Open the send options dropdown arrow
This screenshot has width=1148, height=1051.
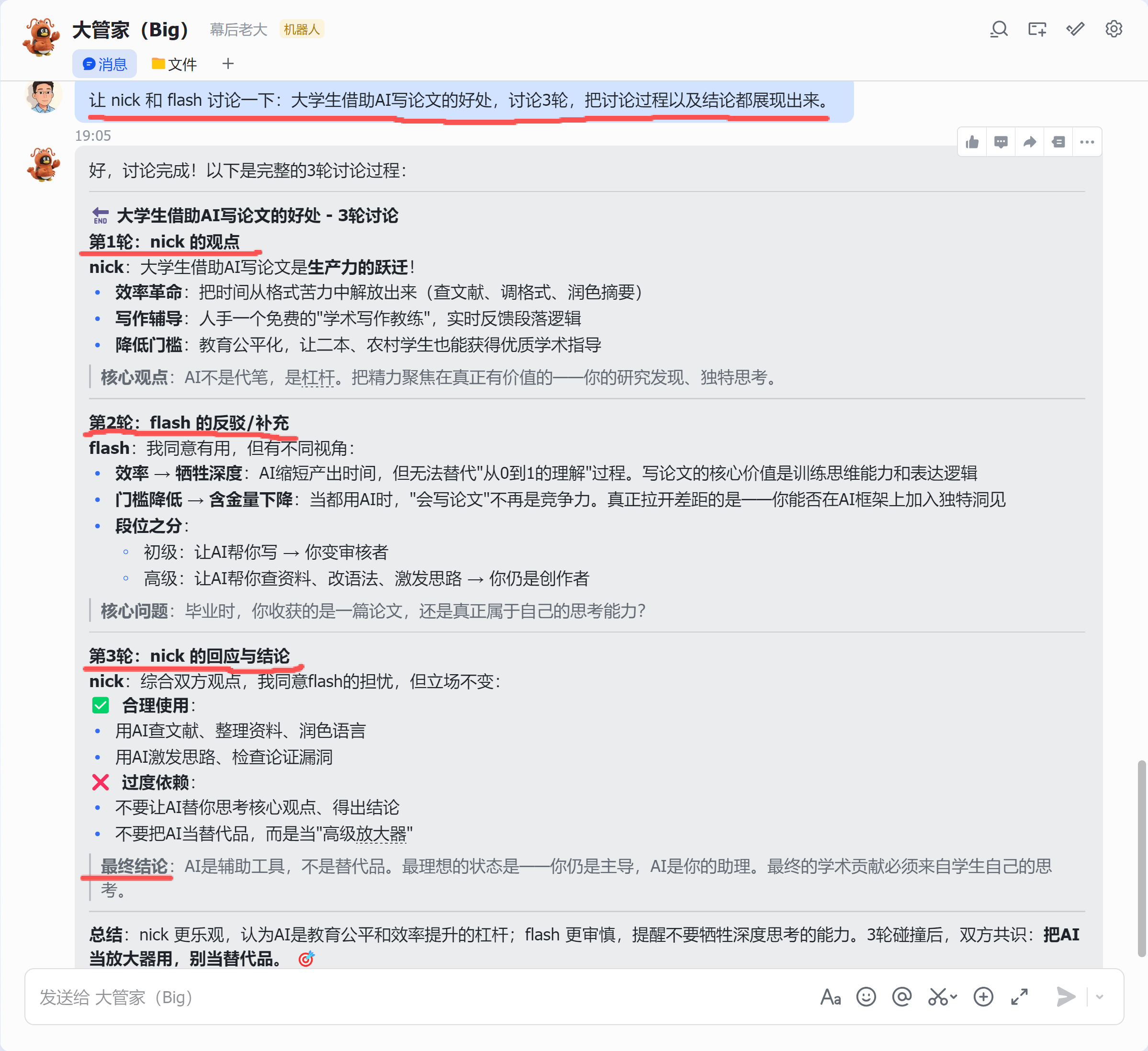[1100, 997]
